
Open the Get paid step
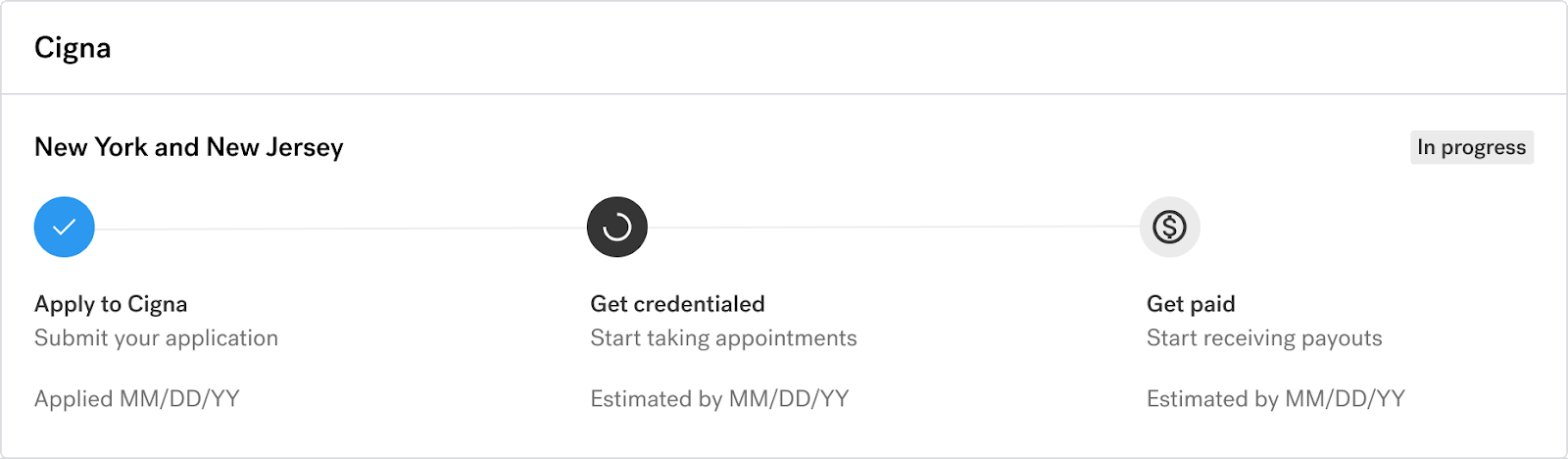tap(1191, 304)
